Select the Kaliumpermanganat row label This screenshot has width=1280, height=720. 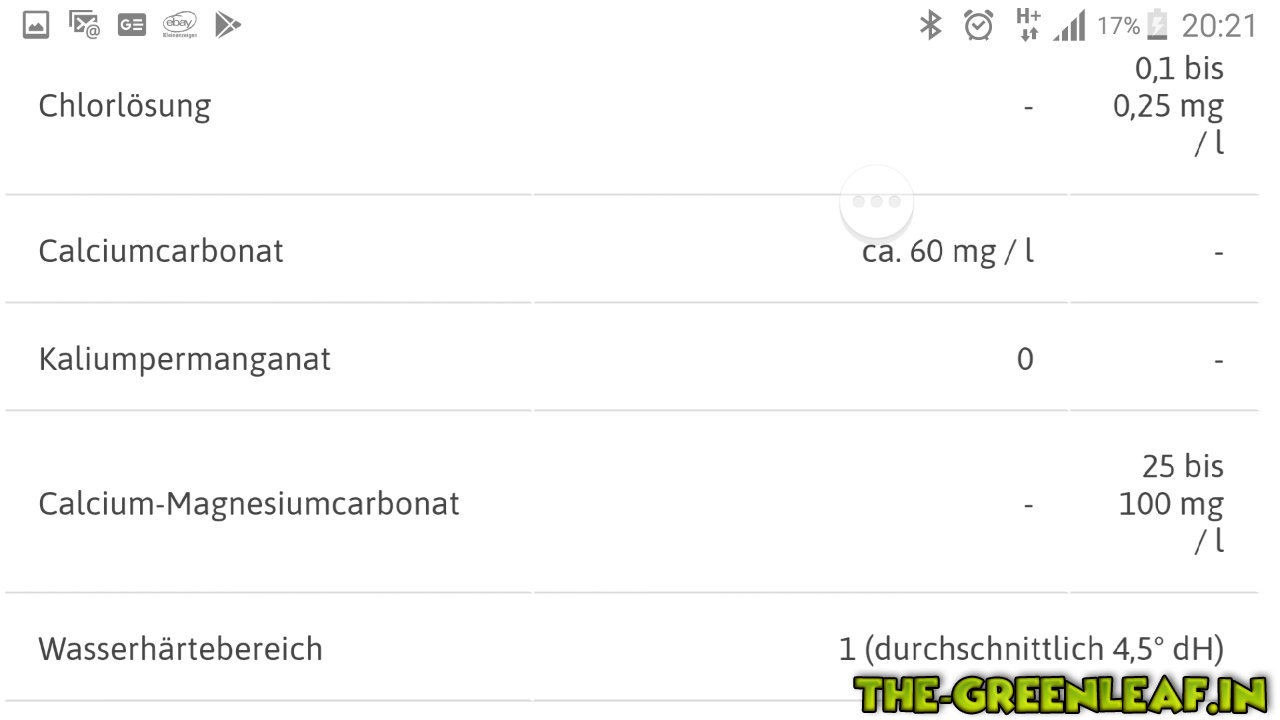pyautogui.click(x=185, y=359)
